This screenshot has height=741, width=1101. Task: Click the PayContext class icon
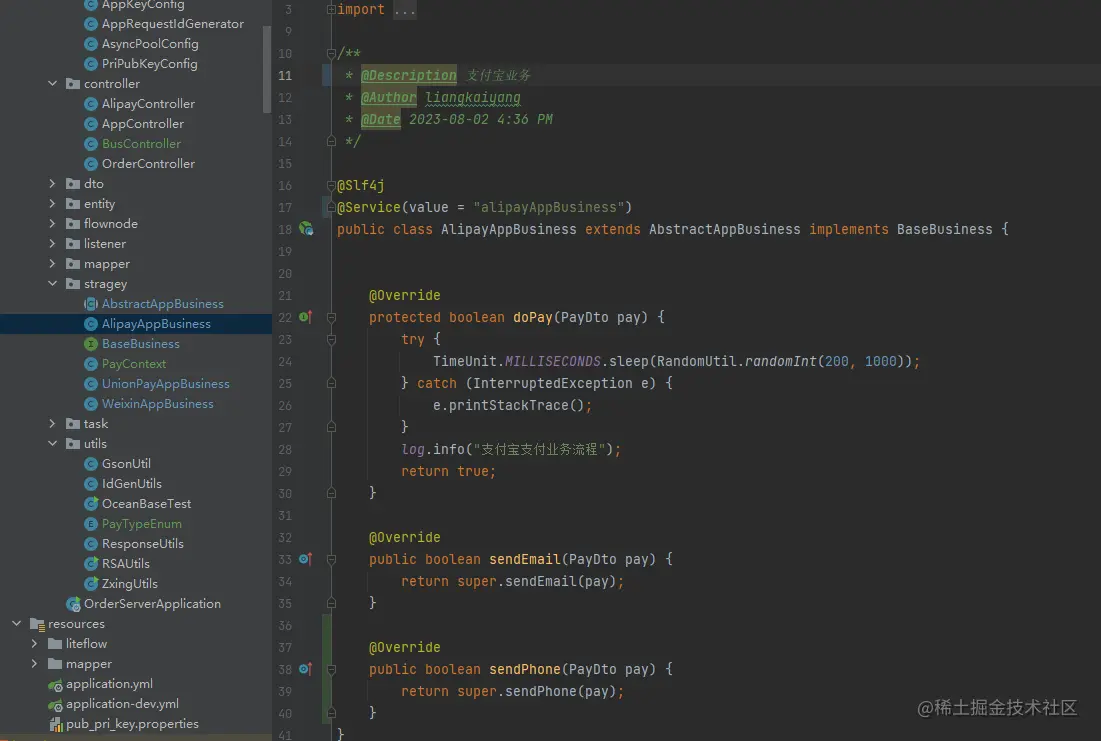pyautogui.click(x=91, y=364)
